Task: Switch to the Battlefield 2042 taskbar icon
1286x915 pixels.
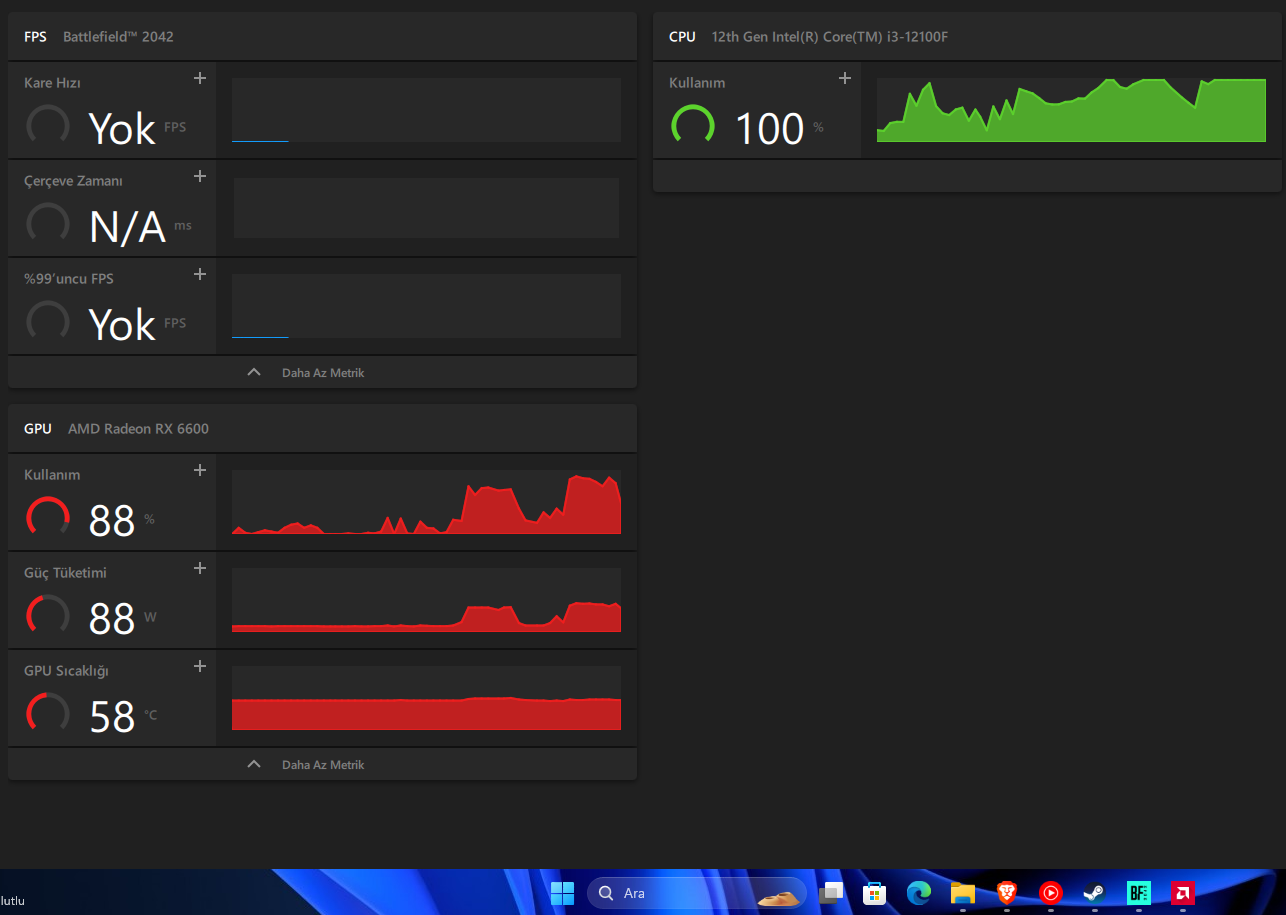Action: [1139, 893]
